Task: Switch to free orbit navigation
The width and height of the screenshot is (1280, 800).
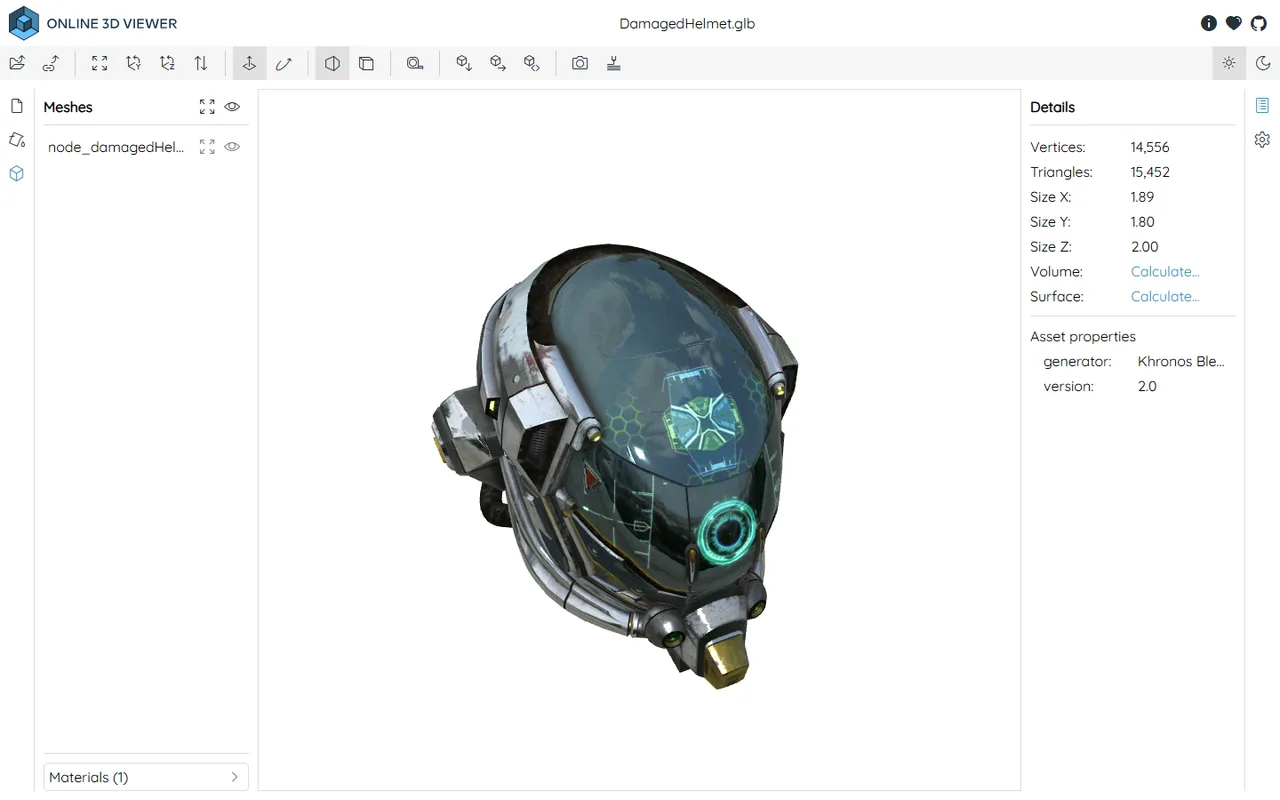Action: (284, 63)
